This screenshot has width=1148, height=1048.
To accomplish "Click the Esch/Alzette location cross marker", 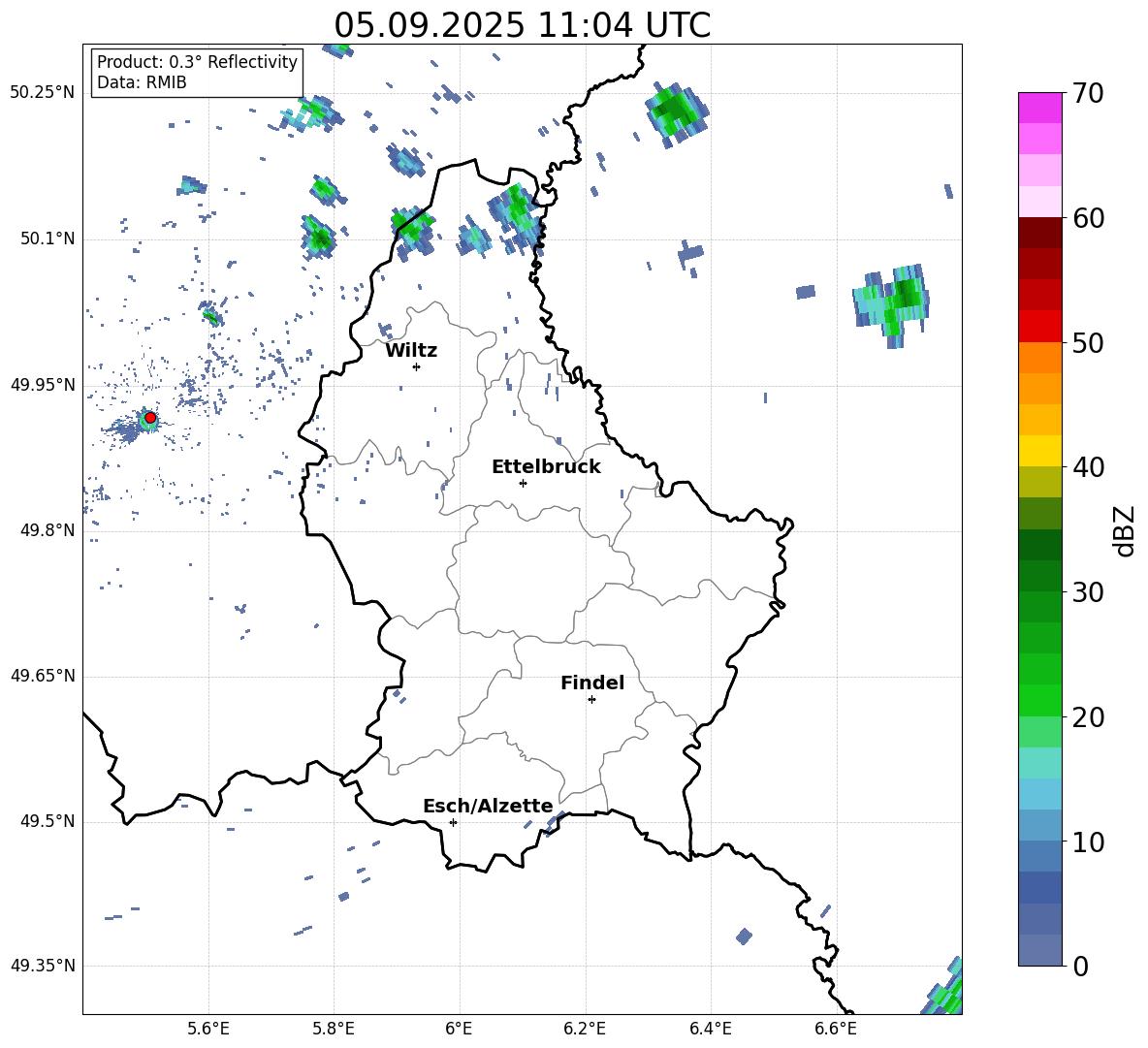I will [453, 822].
